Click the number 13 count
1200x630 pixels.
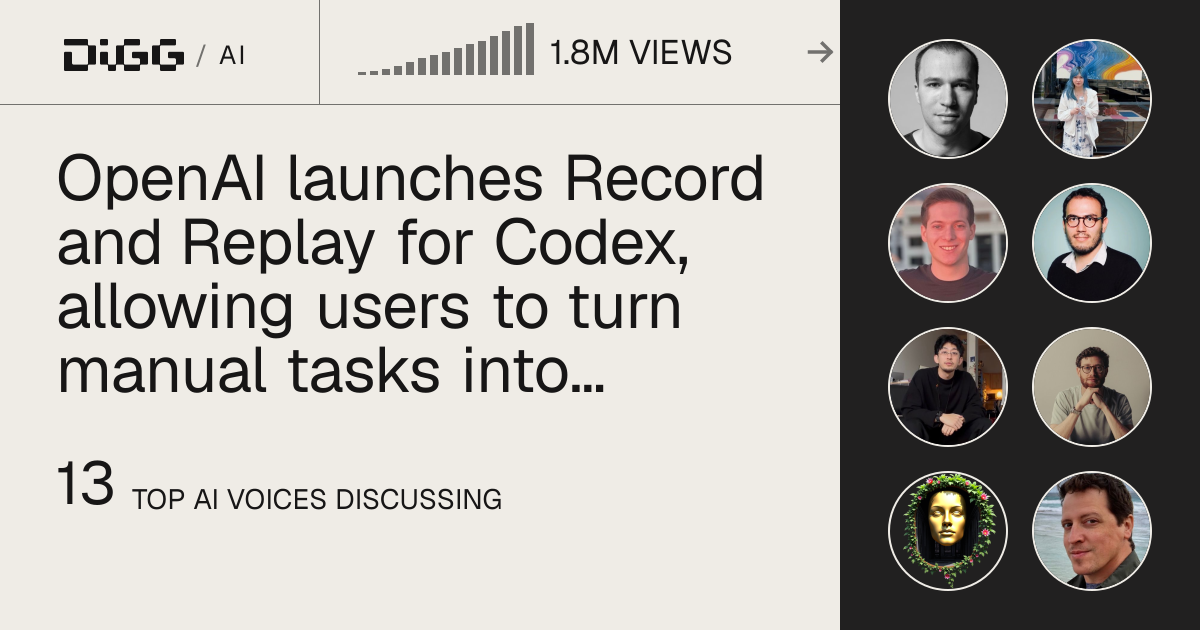[x=85, y=485]
